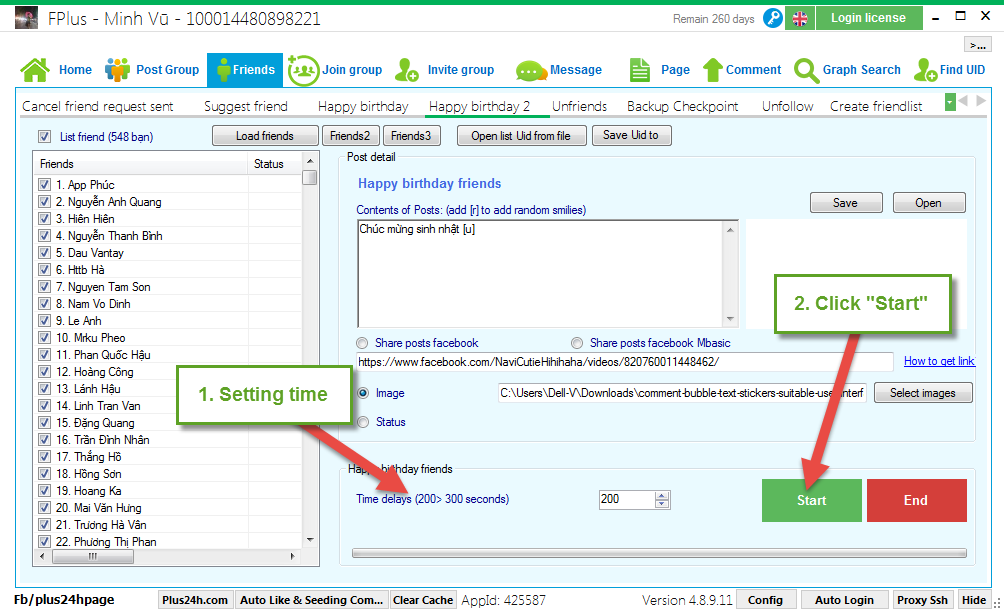Open the Message section
1004x612 pixels.
[x=559, y=70]
